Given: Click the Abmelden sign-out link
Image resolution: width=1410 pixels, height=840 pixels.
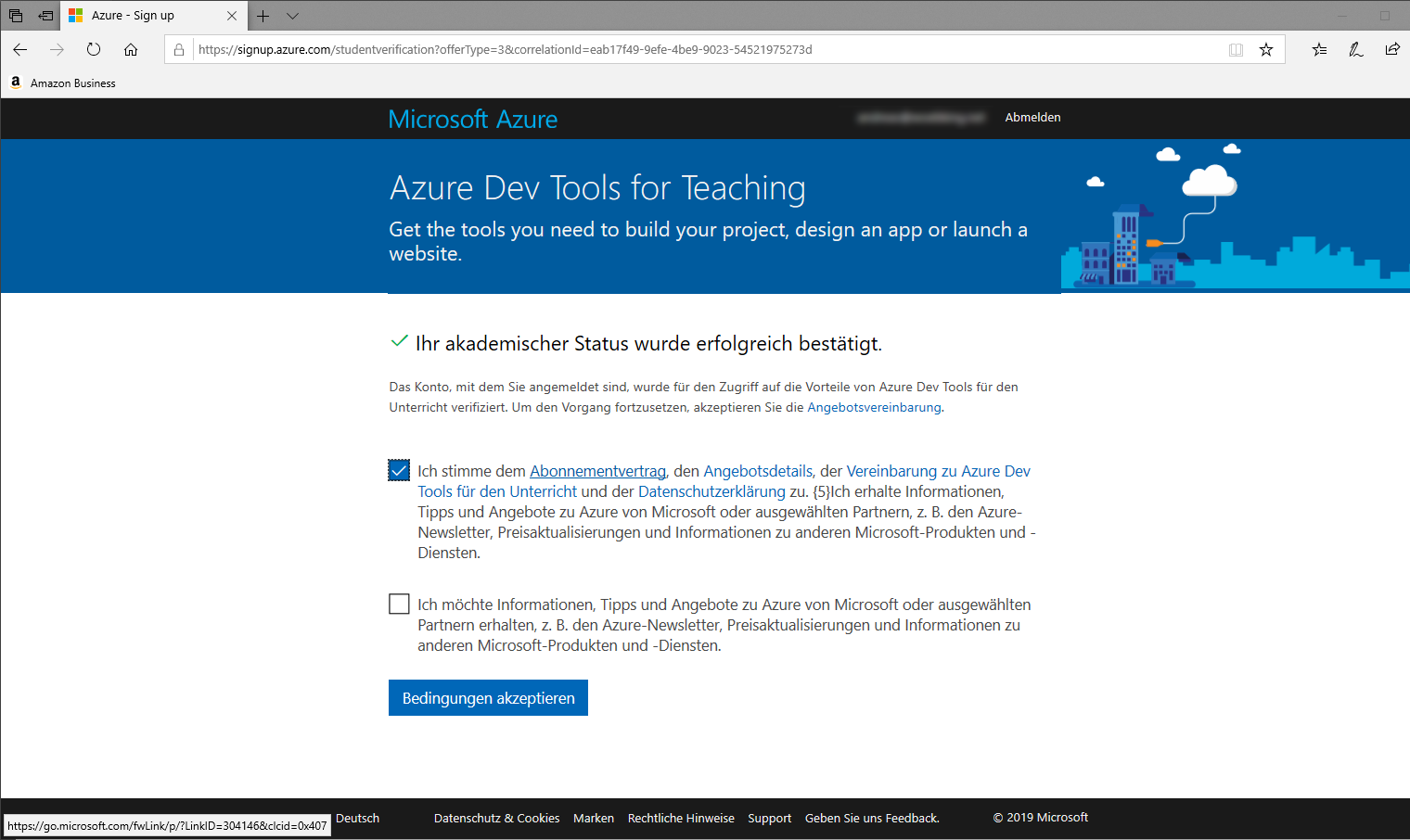Looking at the screenshot, I should pos(1032,118).
